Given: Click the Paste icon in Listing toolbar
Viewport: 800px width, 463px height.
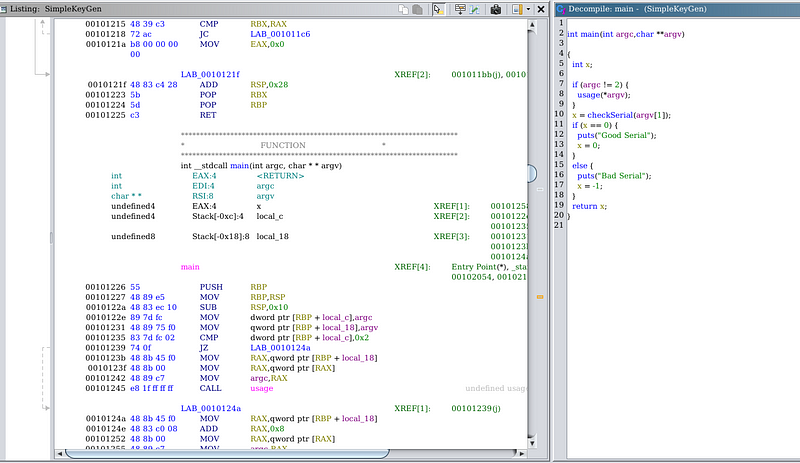Looking at the screenshot, I should [x=417, y=9].
